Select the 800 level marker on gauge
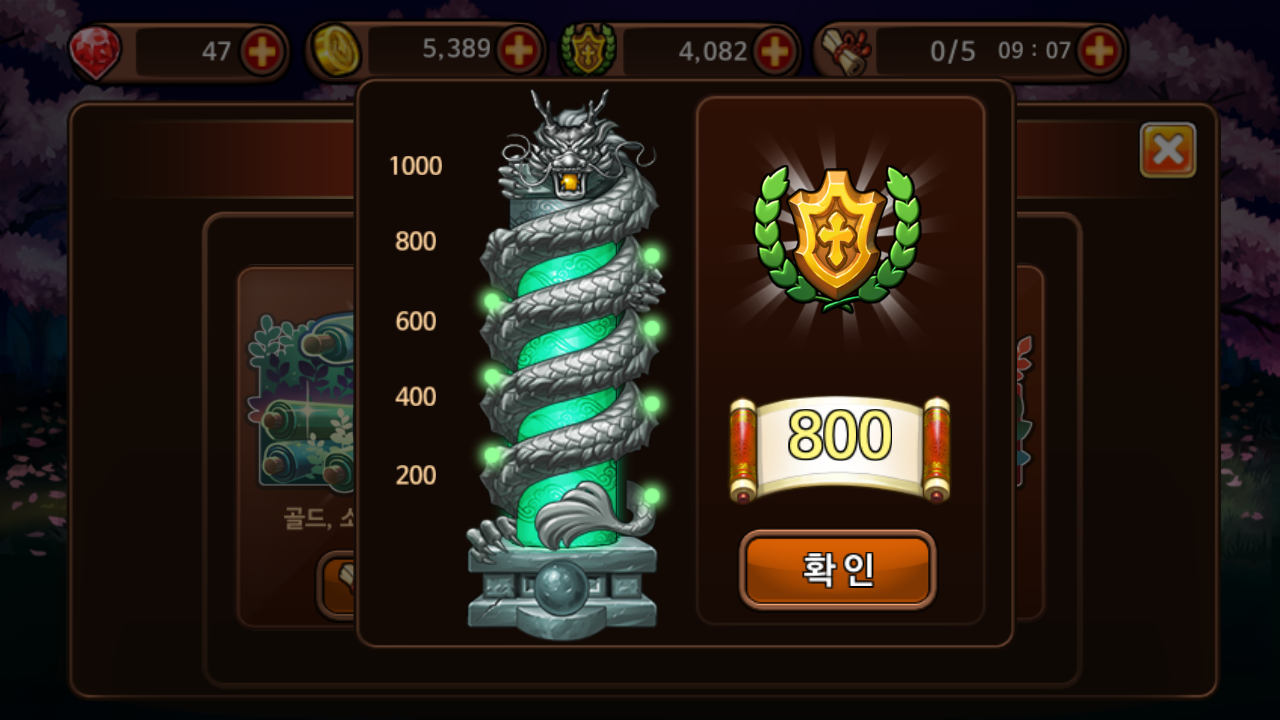Screen dimensions: 1280x720 point(416,241)
